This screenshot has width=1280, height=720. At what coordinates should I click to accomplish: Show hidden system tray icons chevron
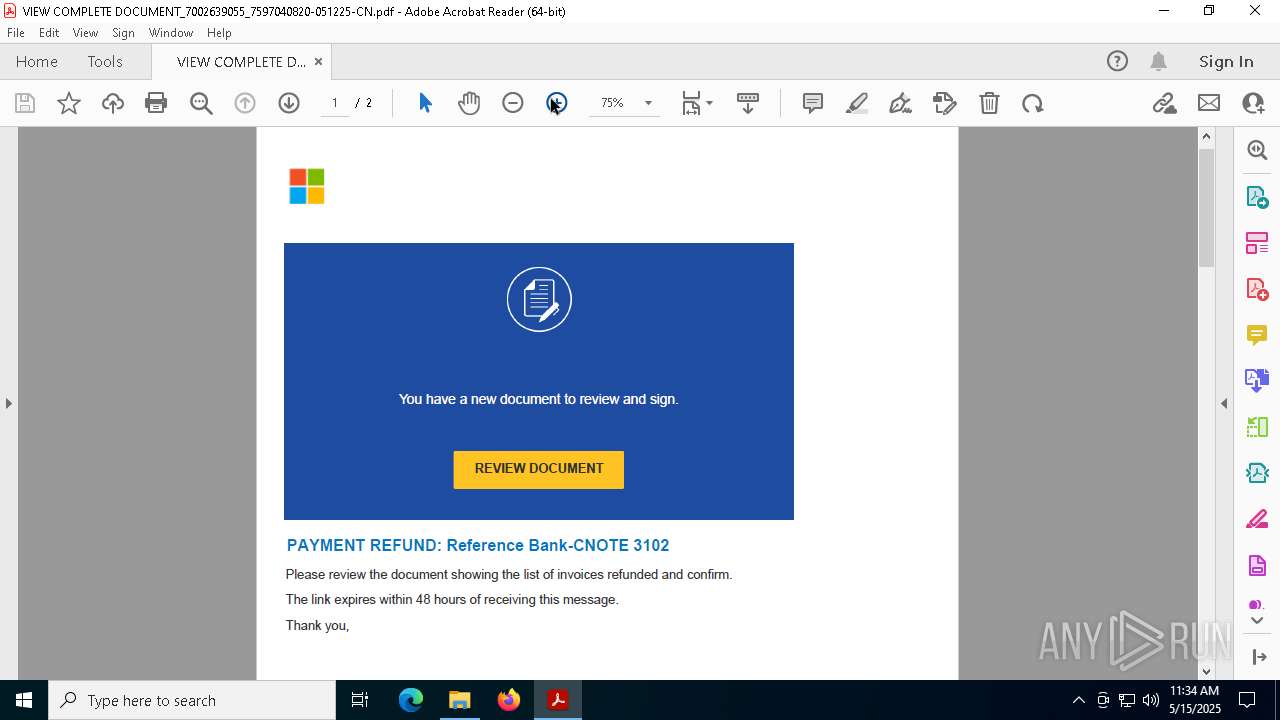point(1078,700)
